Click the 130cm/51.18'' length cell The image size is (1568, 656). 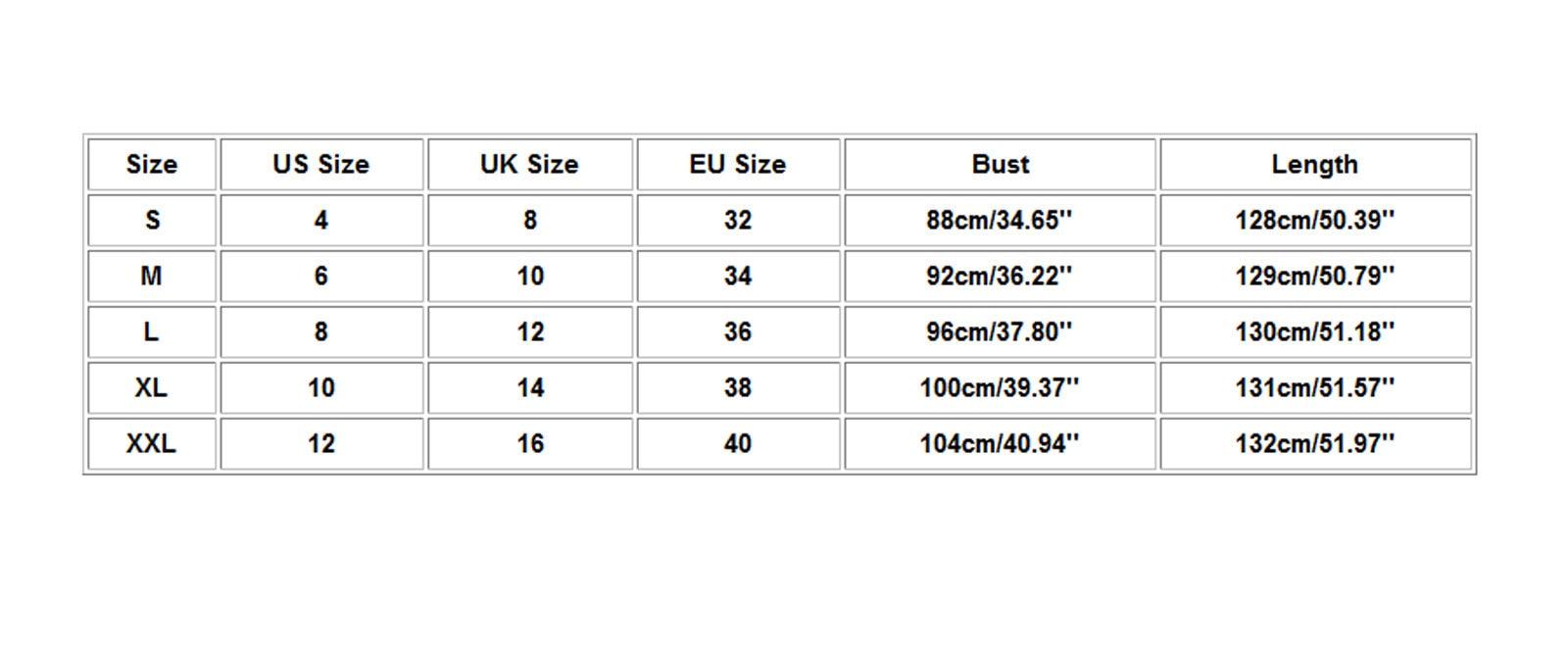click(1315, 331)
